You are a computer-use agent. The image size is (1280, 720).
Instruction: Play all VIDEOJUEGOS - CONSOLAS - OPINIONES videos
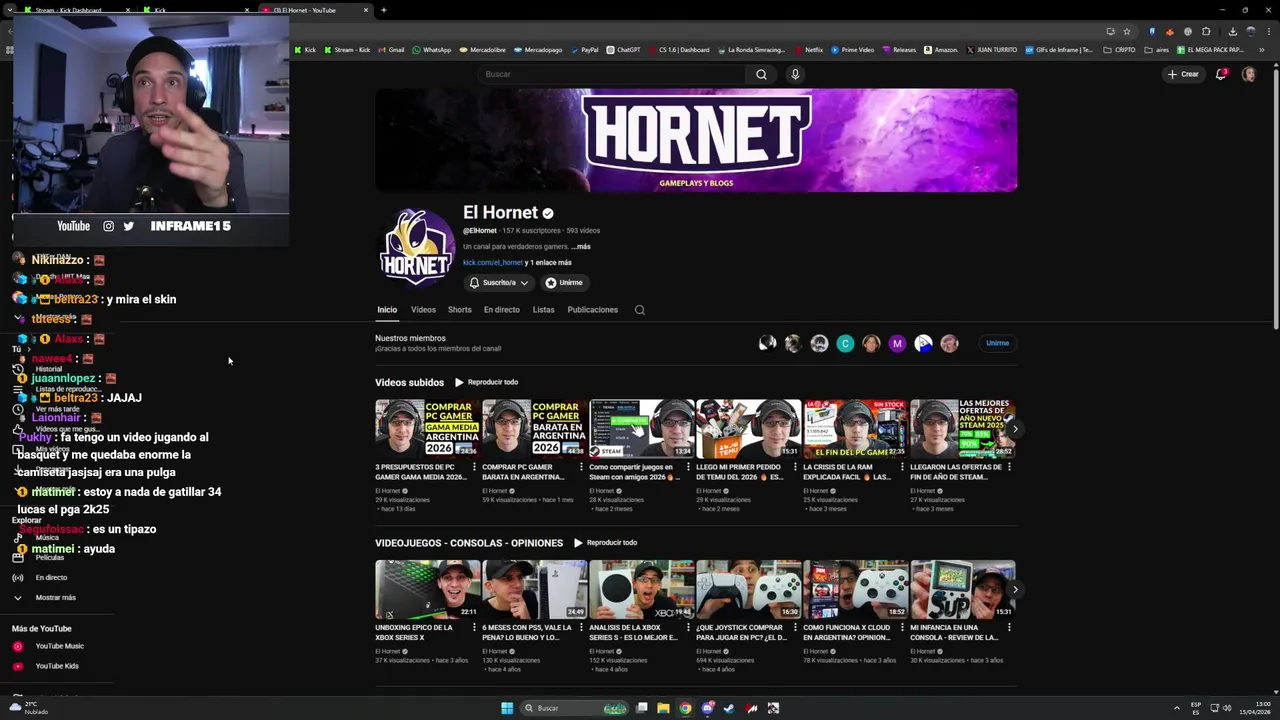[606, 543]
